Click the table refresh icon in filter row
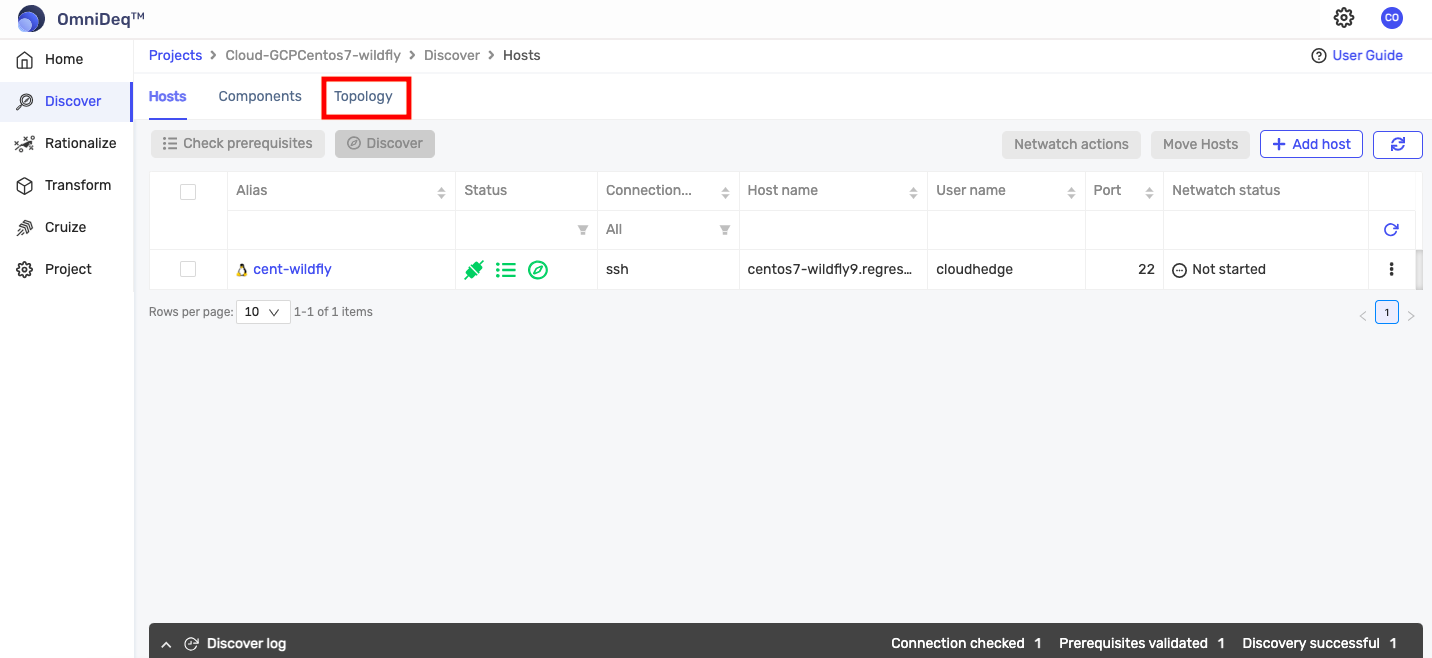The width and height of the screenshot is (1432, 658). click(1390, 230)
